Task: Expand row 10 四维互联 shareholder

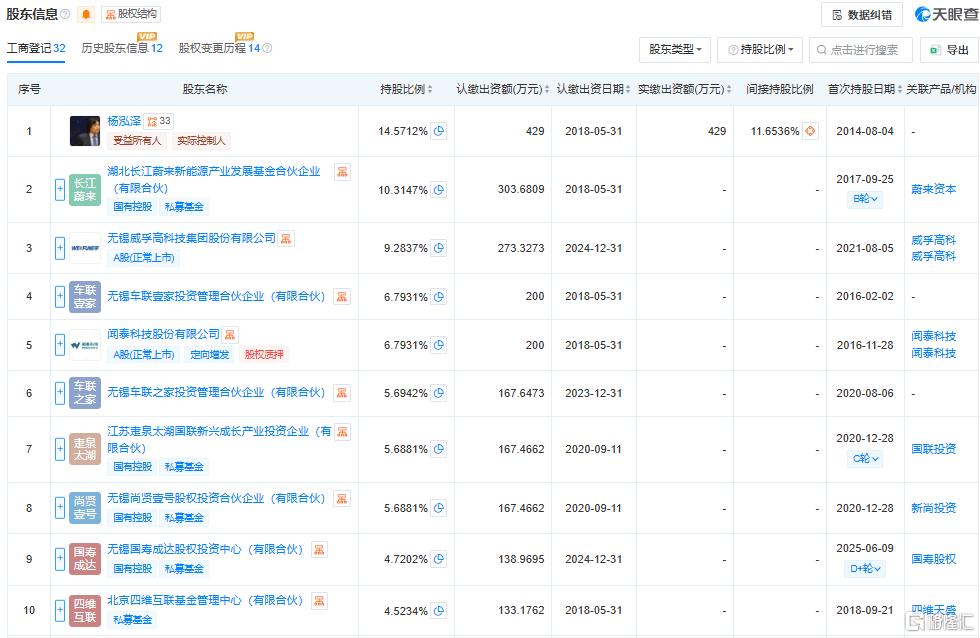Action: 60,610
